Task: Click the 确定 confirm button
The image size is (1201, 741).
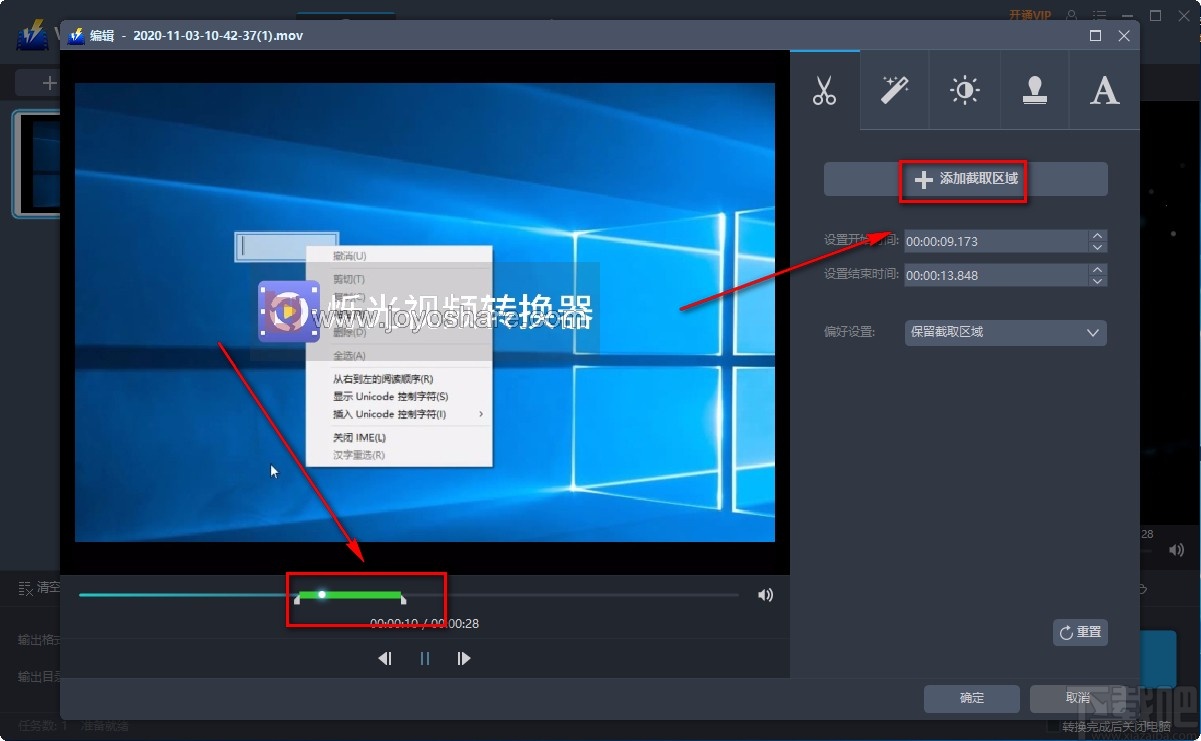Action: click(971, 699)
